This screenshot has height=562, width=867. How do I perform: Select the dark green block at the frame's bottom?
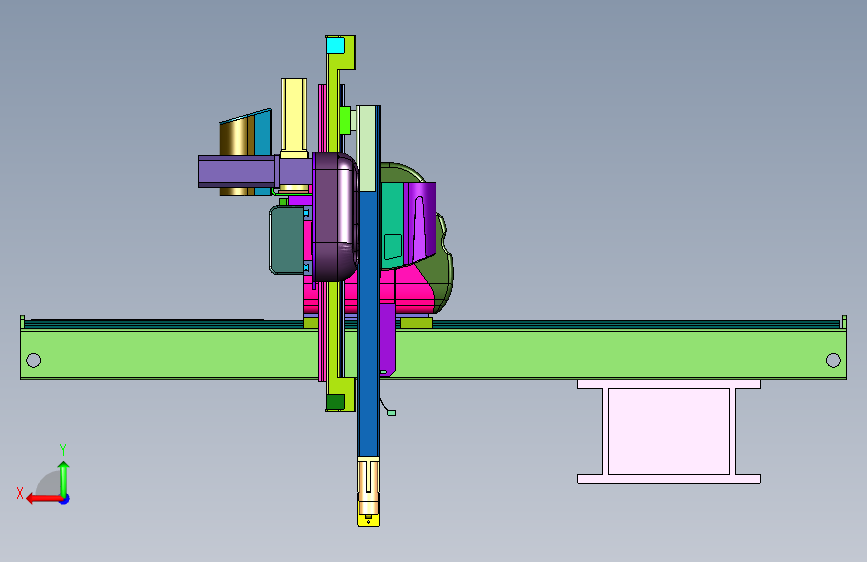click(335, 402)
